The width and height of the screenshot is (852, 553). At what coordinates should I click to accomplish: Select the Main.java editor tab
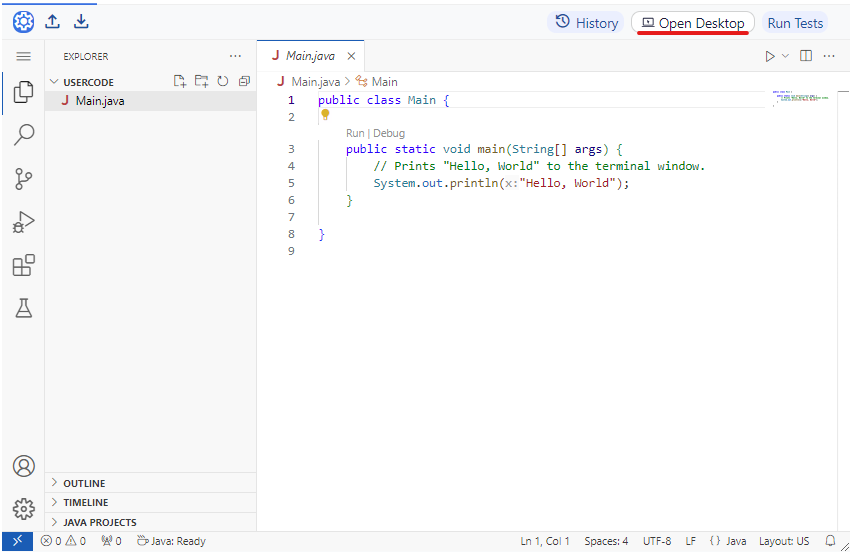pos(310,56)
